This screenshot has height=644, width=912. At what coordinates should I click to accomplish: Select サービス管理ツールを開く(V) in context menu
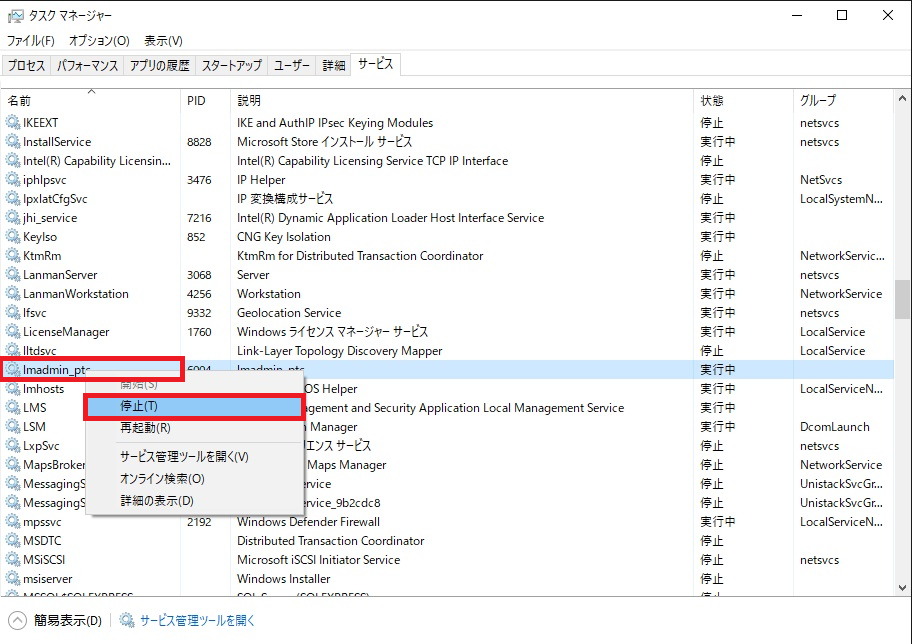pos(194,457)
